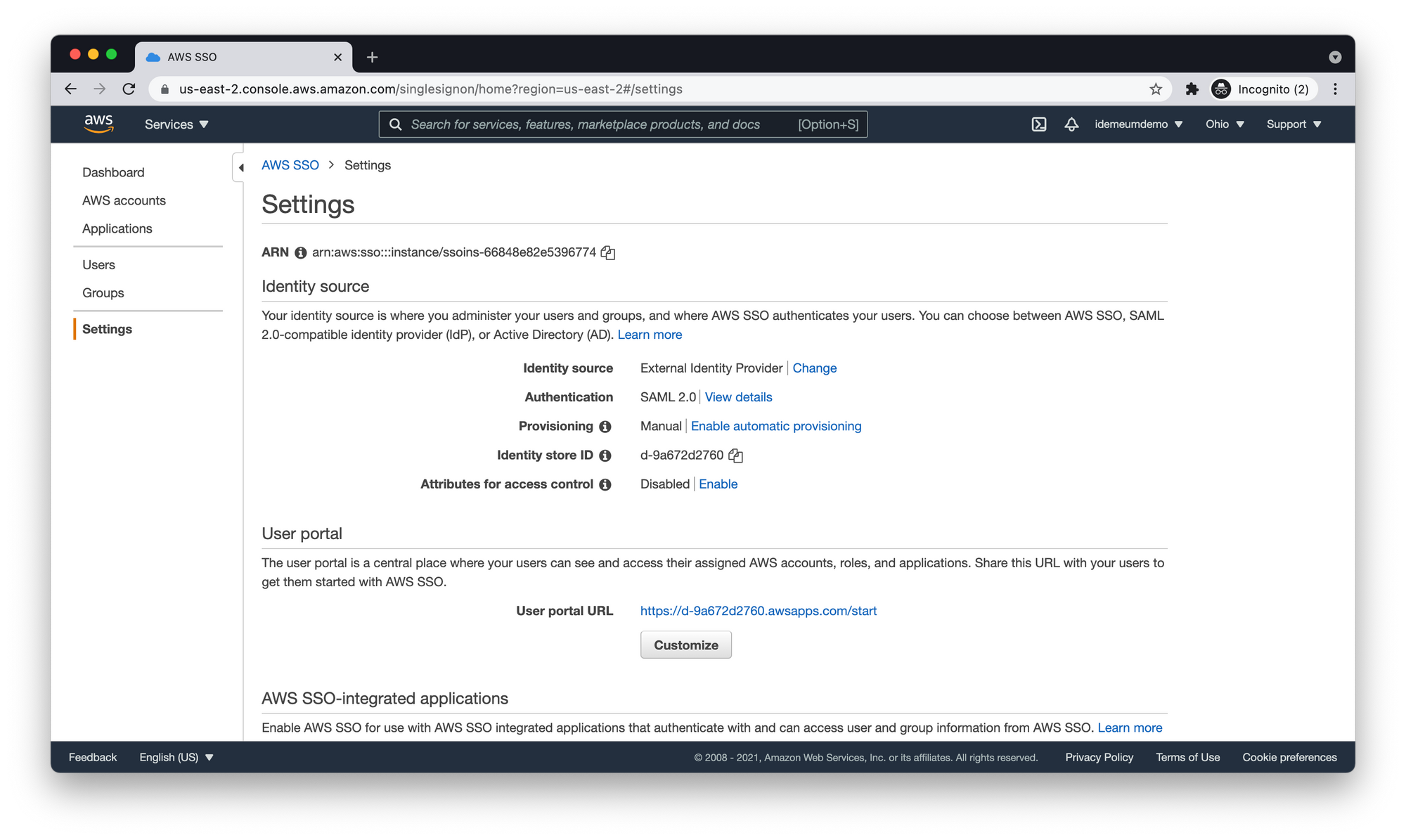Open the Ohio region selector
The image size is (1406, 840).
pyautogui.click(x=1225, y=124)
